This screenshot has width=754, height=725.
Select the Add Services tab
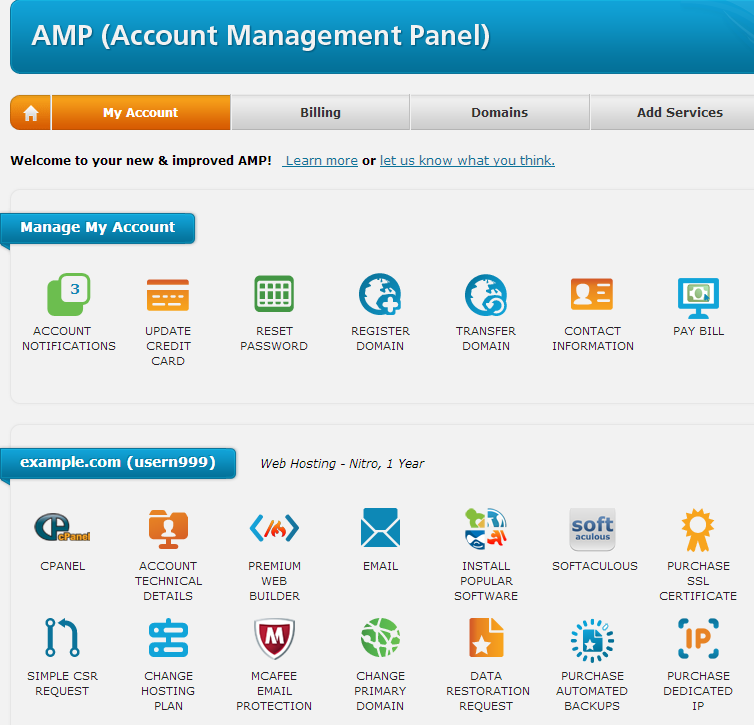(679, 113)
